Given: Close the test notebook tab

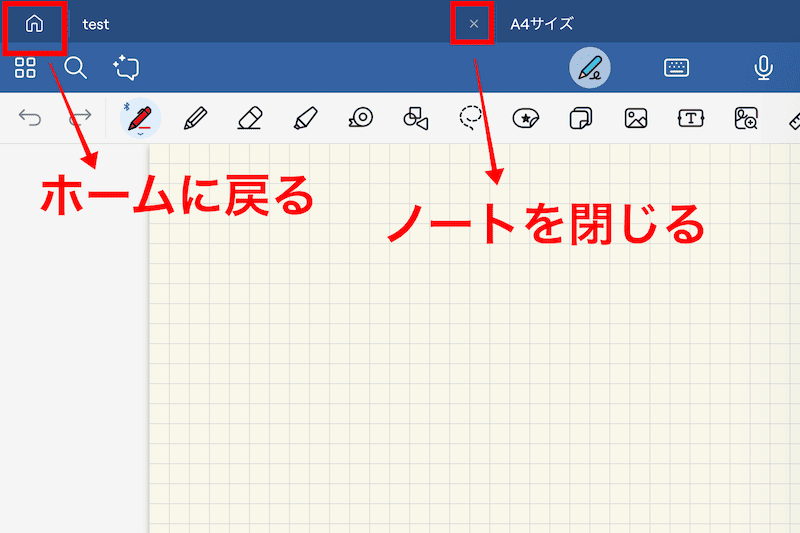Looking at the screenshot, I should point(474,23).
